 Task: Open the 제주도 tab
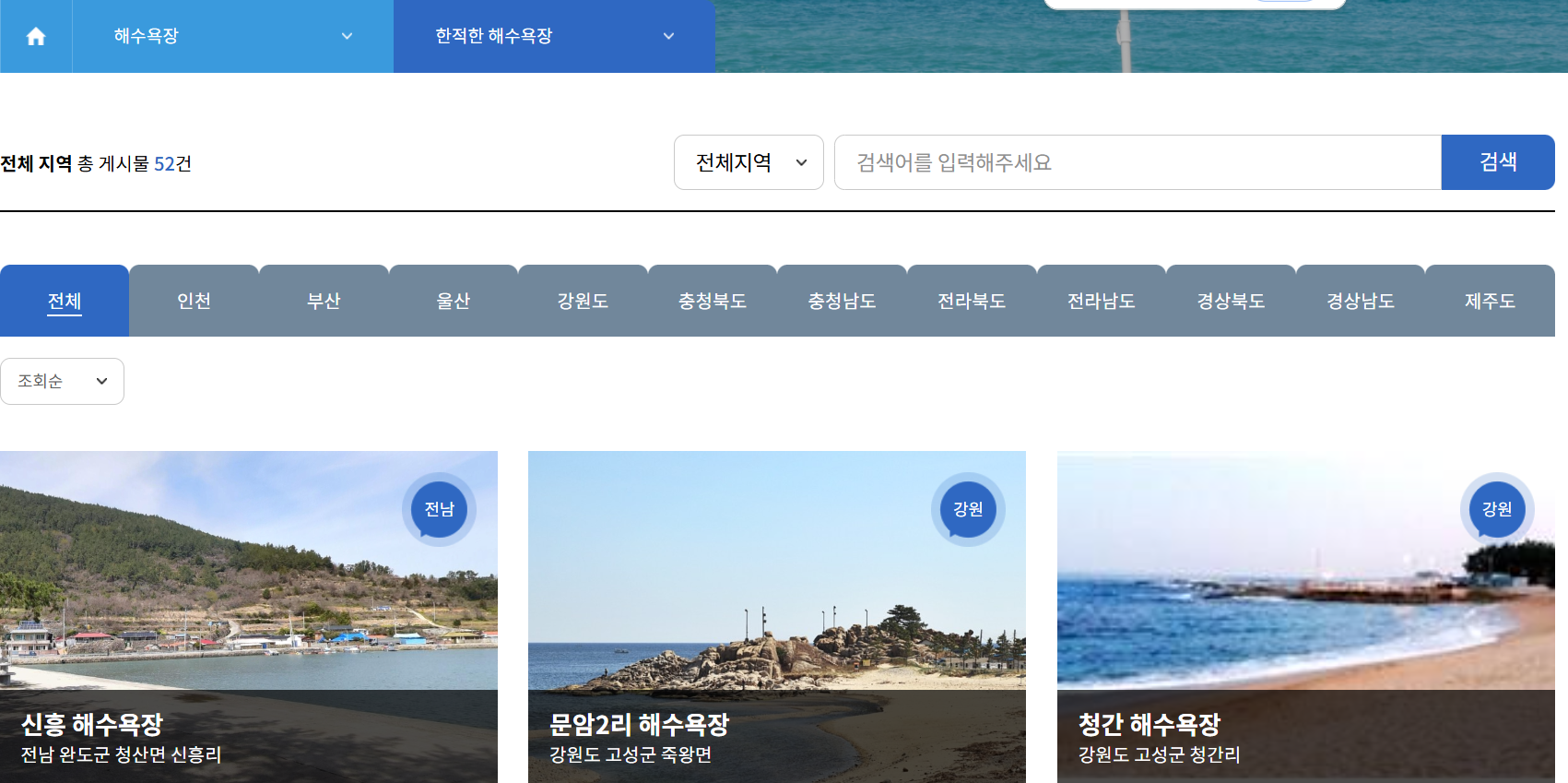(x=1490, y=301)
